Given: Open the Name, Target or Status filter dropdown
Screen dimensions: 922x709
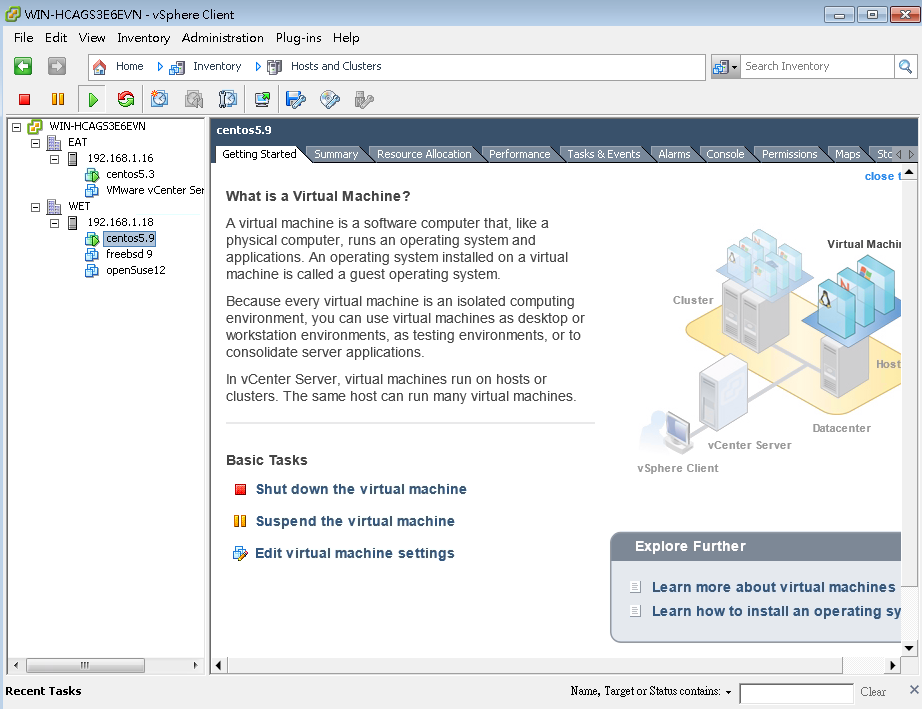Looking at the screenshot, I should 728,692.
